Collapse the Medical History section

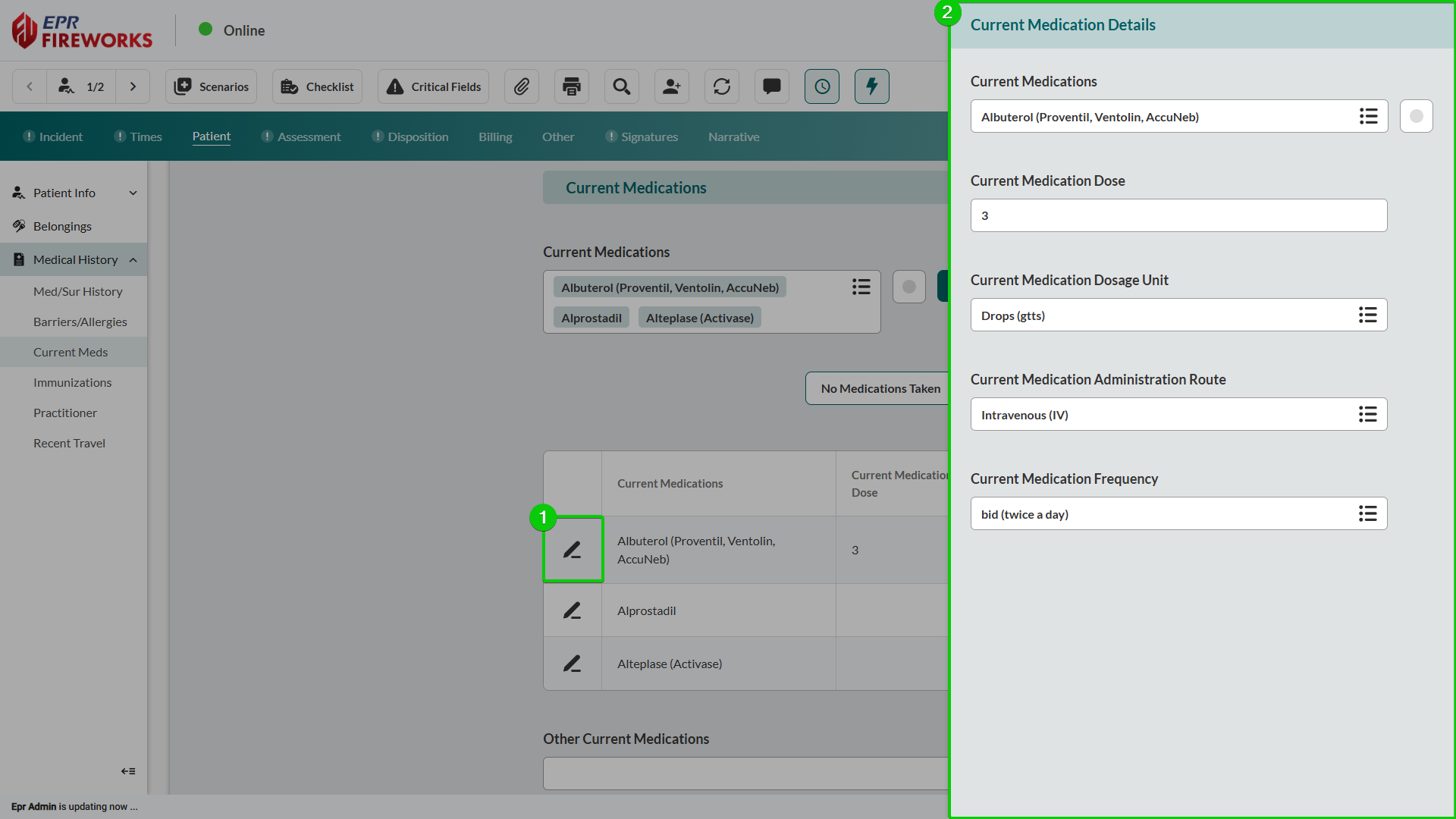133,260
